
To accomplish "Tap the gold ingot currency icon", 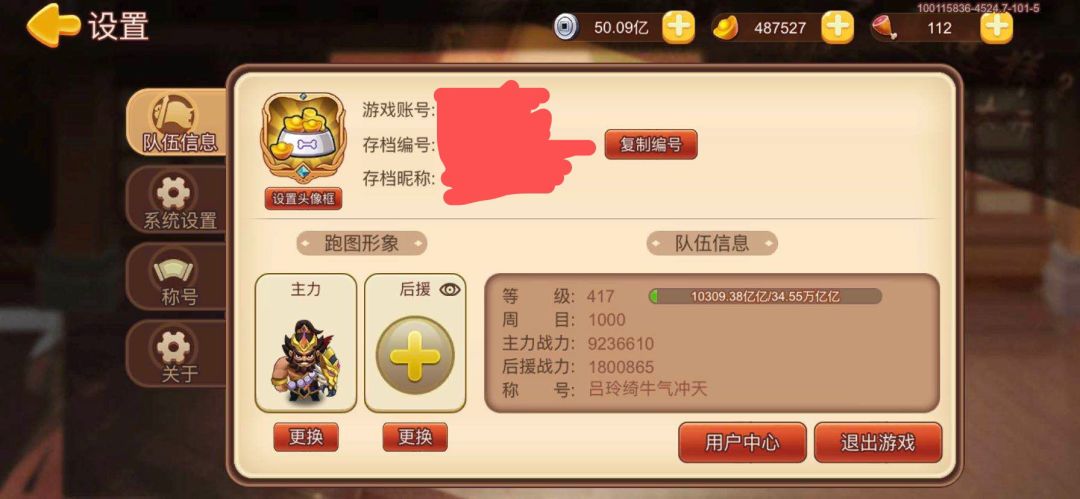I will 725,28.
